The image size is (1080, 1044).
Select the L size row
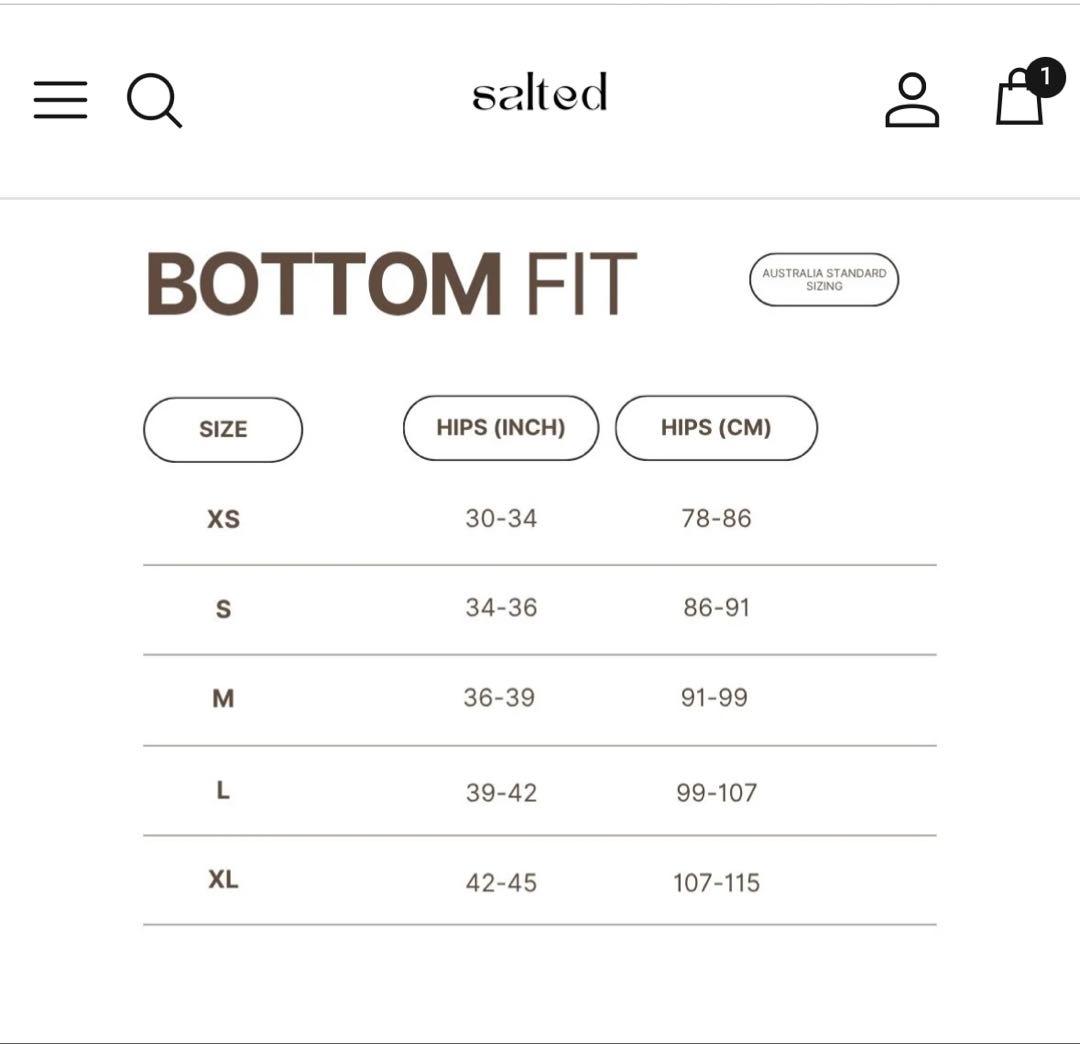[x=224, y=791]
